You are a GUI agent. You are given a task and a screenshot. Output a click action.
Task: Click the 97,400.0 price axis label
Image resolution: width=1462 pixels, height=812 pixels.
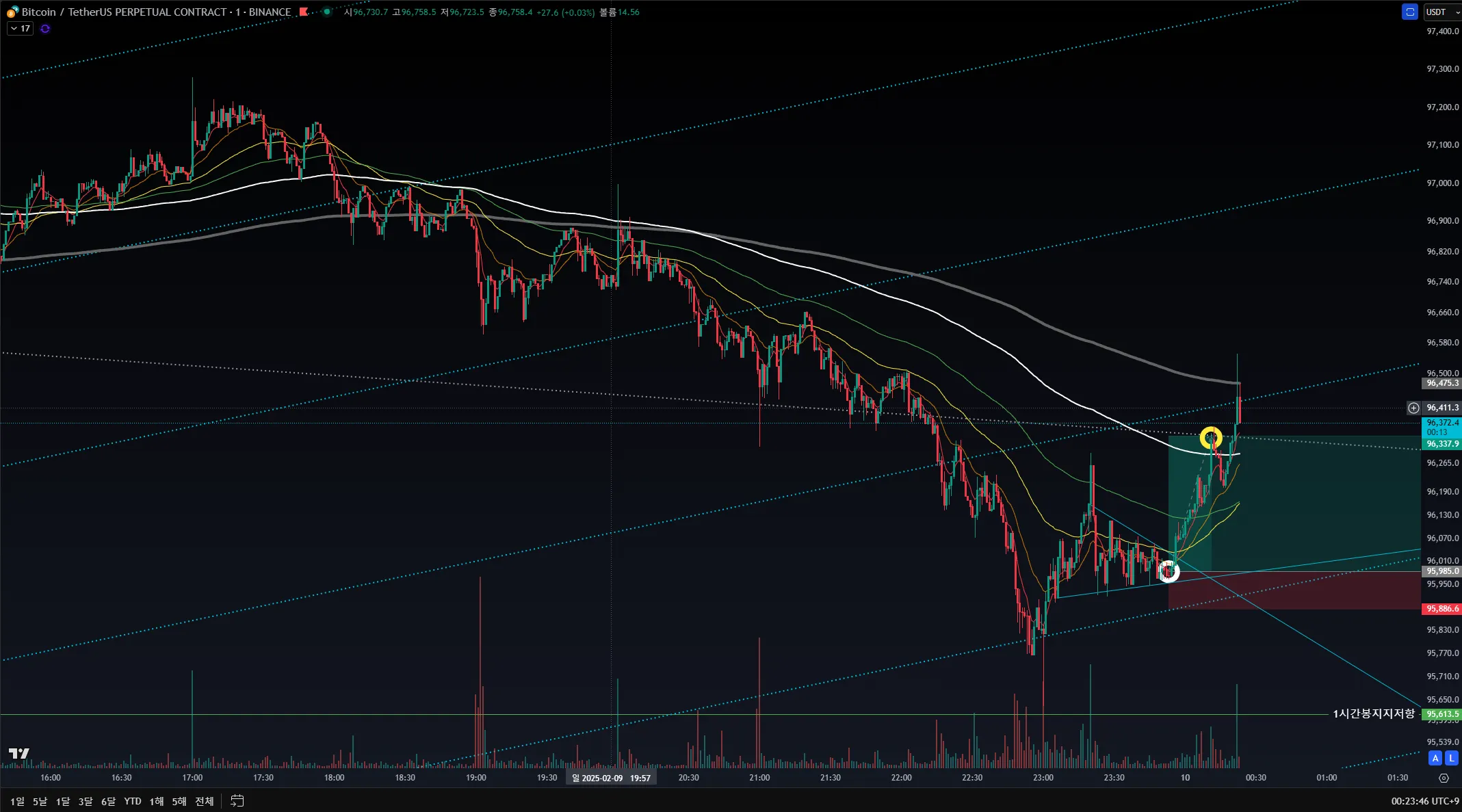1442,31
